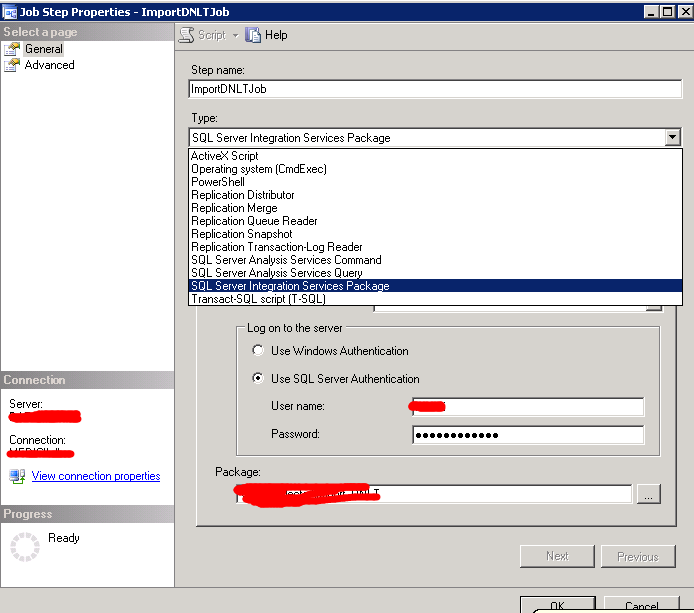
Task: Choose Replication Transaction-Log Reader type
Action: coord(436,247)
